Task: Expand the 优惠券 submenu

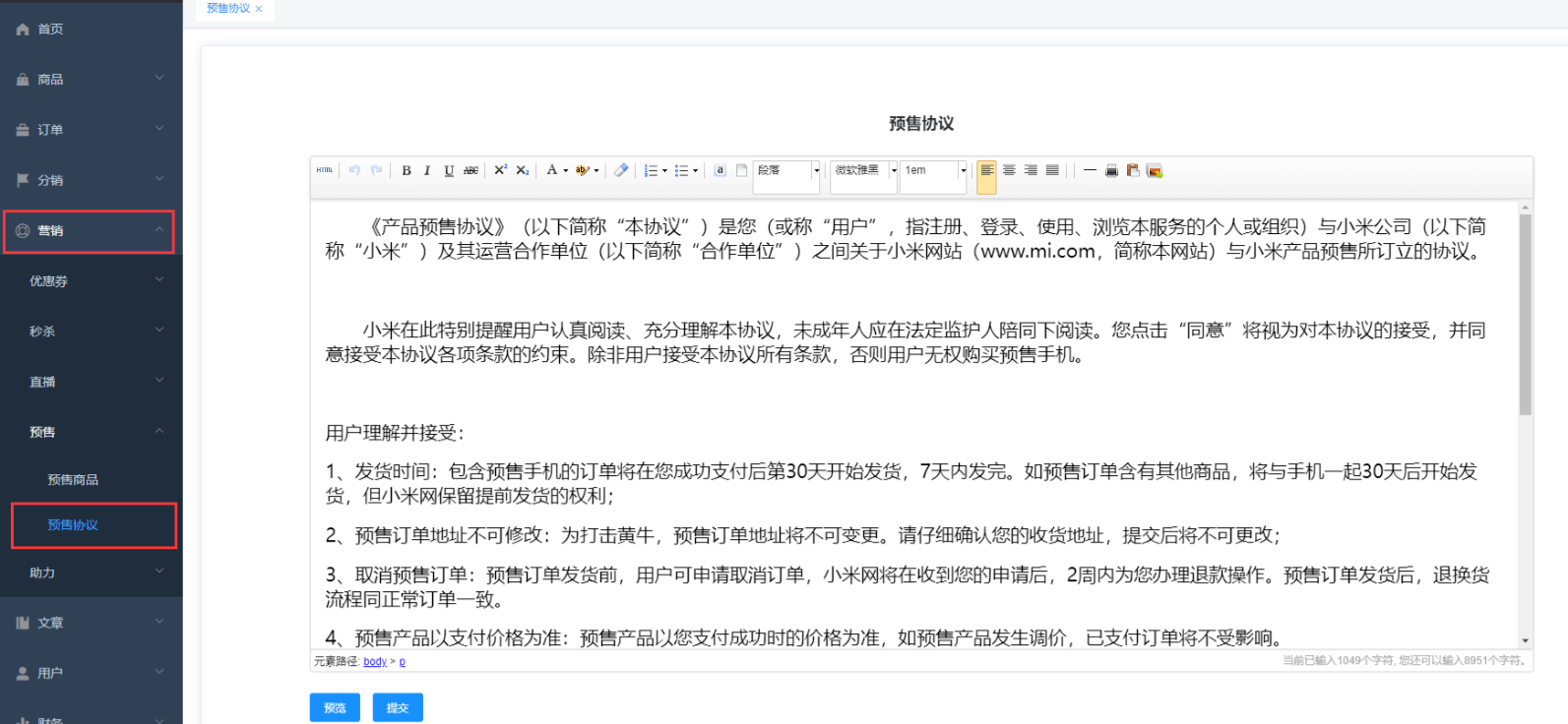Action: [91, 281]
